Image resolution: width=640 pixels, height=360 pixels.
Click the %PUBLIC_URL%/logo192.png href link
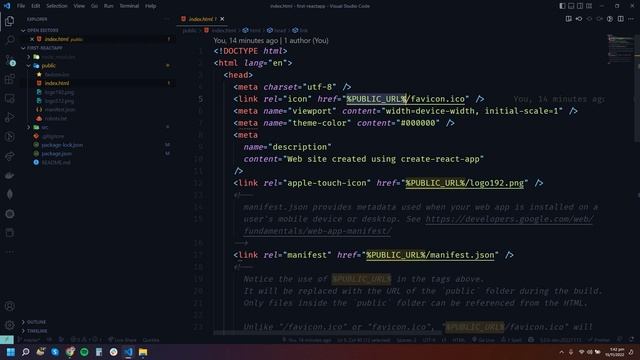tap(464, 183)
